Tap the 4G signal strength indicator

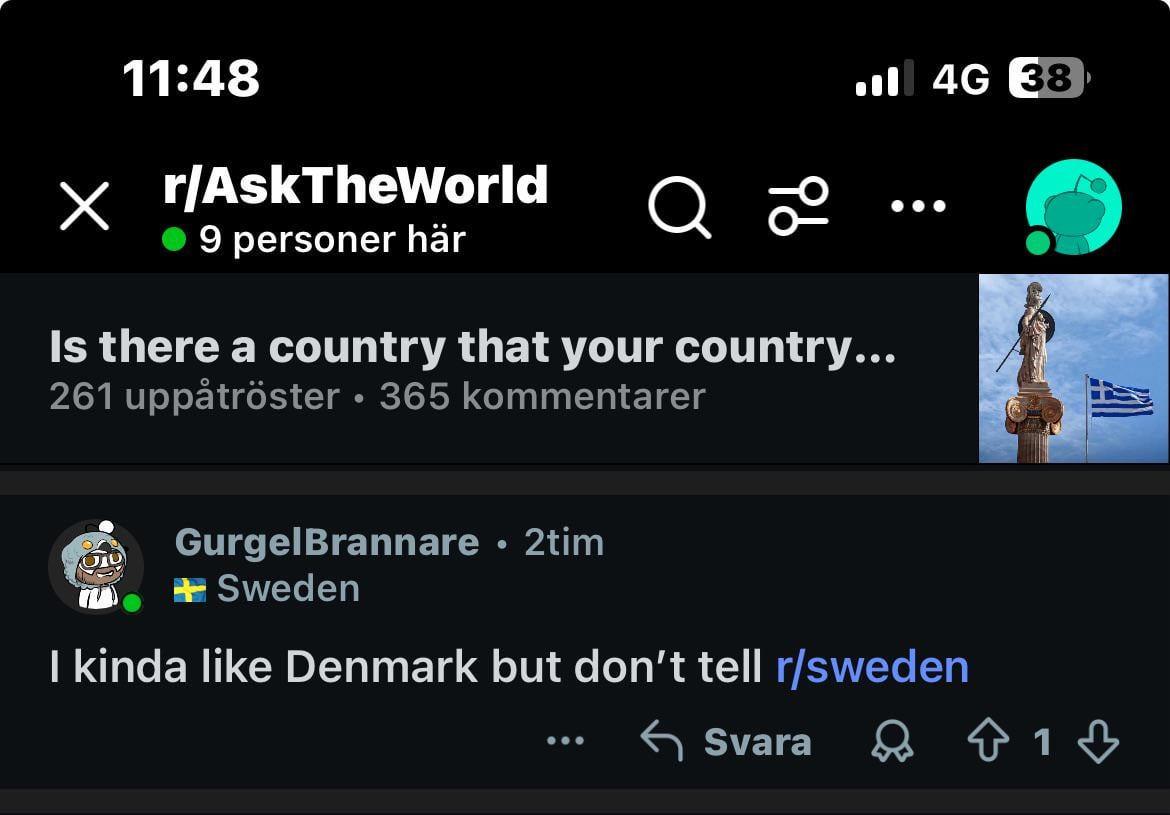point(885,79)
